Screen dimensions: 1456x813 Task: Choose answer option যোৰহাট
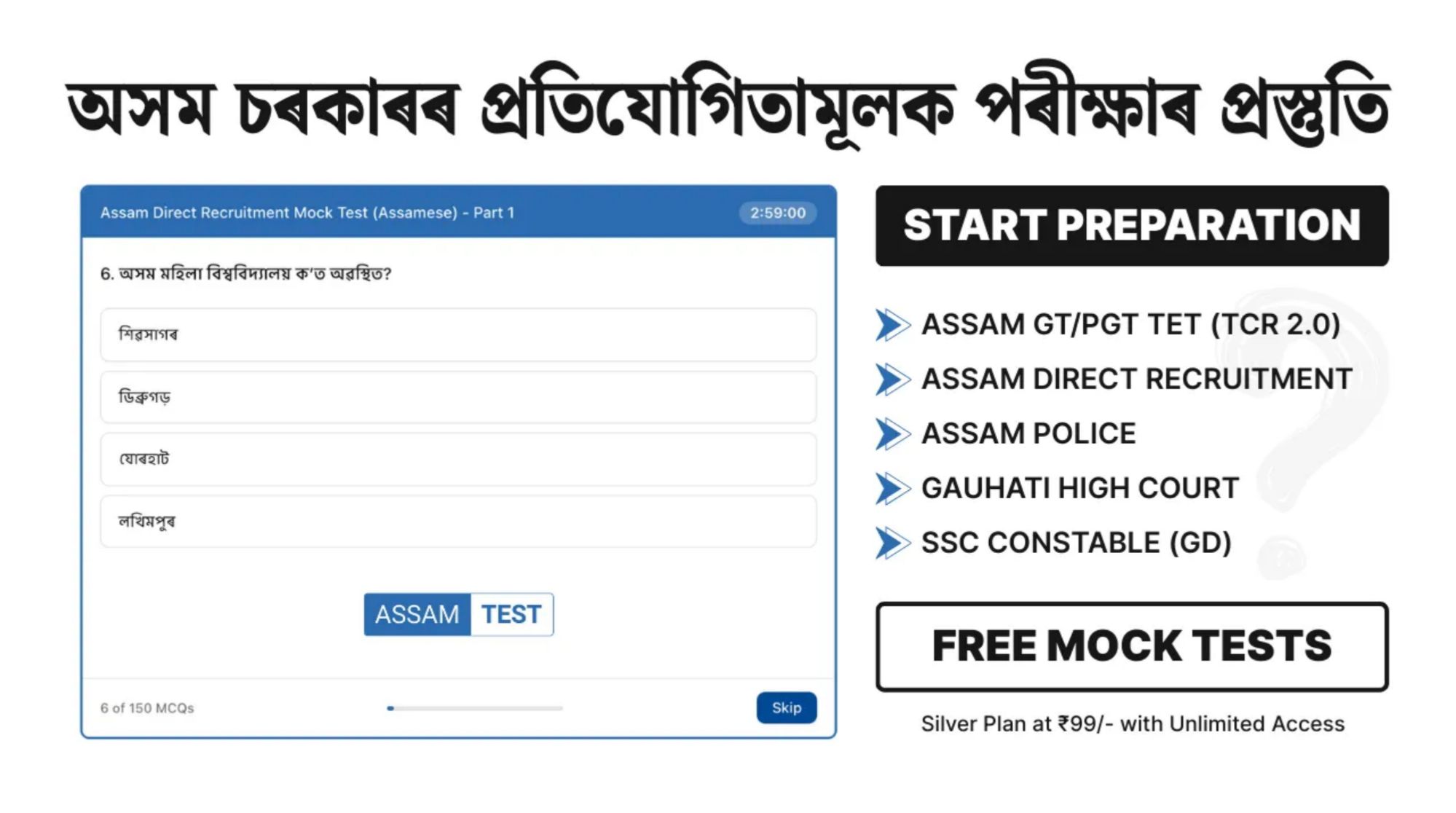point(458,459)
